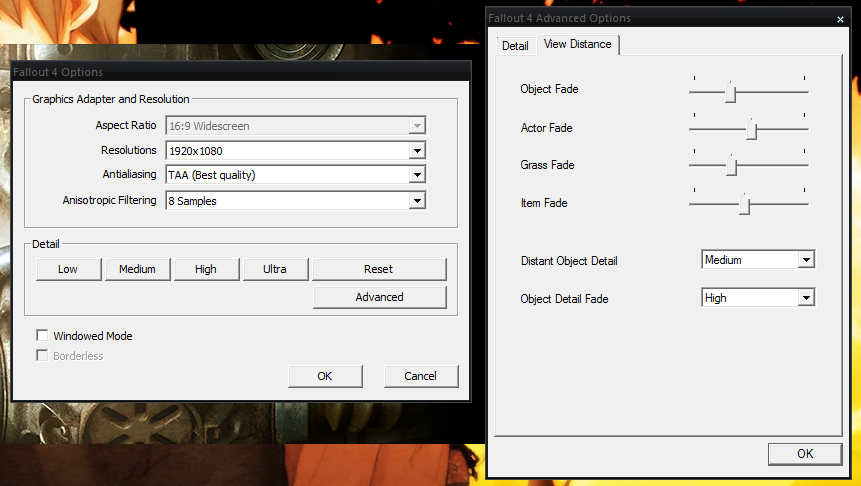861x486 pixels.
Task: Open the Object Detail Fade dropdown
Action: (x=758, y=298)
